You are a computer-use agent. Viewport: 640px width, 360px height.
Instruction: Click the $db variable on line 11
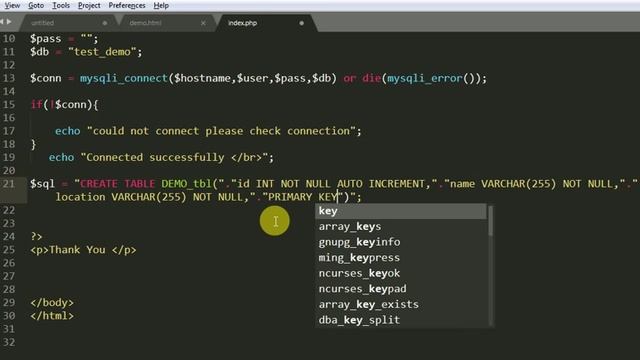pyautogui.click(x=39, y=52)
